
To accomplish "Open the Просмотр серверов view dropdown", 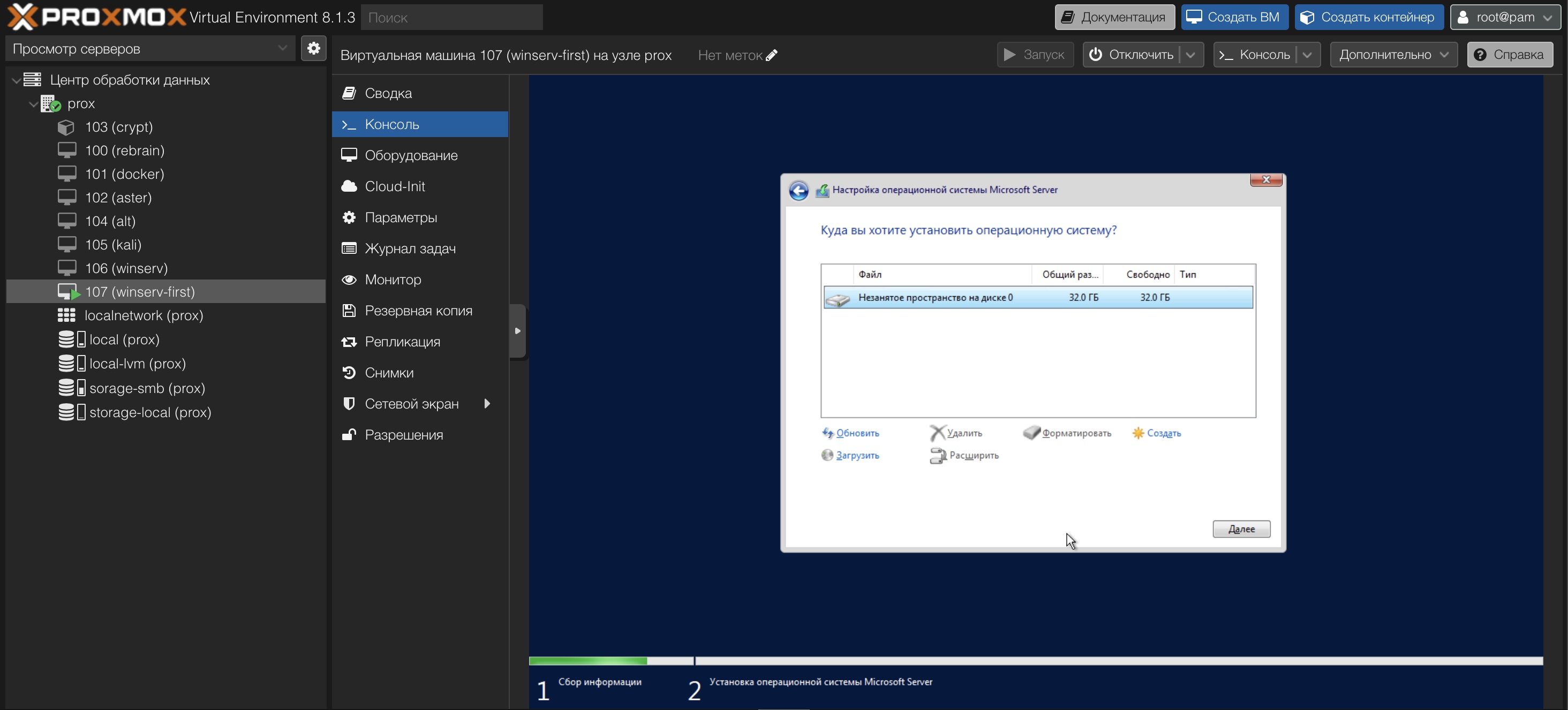I will (x=282, y=48).
